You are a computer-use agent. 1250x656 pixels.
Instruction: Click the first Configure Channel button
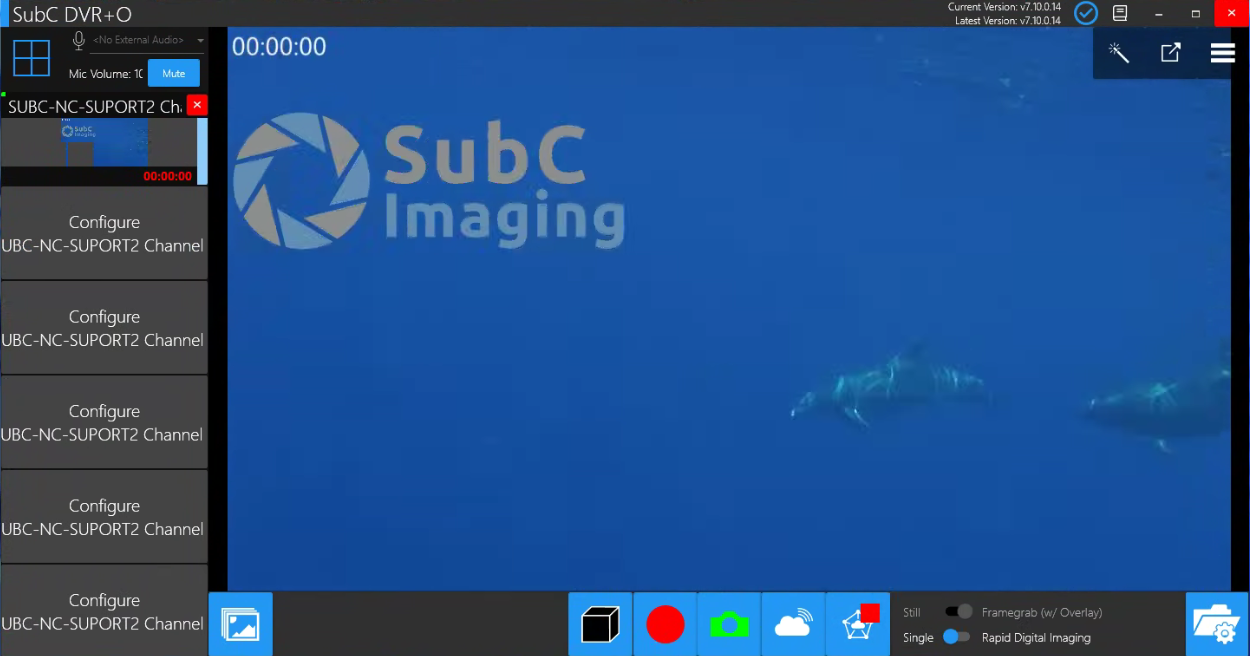104,233
